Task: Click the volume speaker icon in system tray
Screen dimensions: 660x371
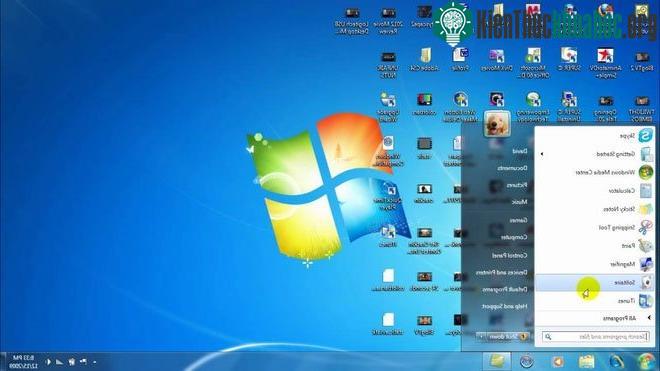Action: point(48,362)
